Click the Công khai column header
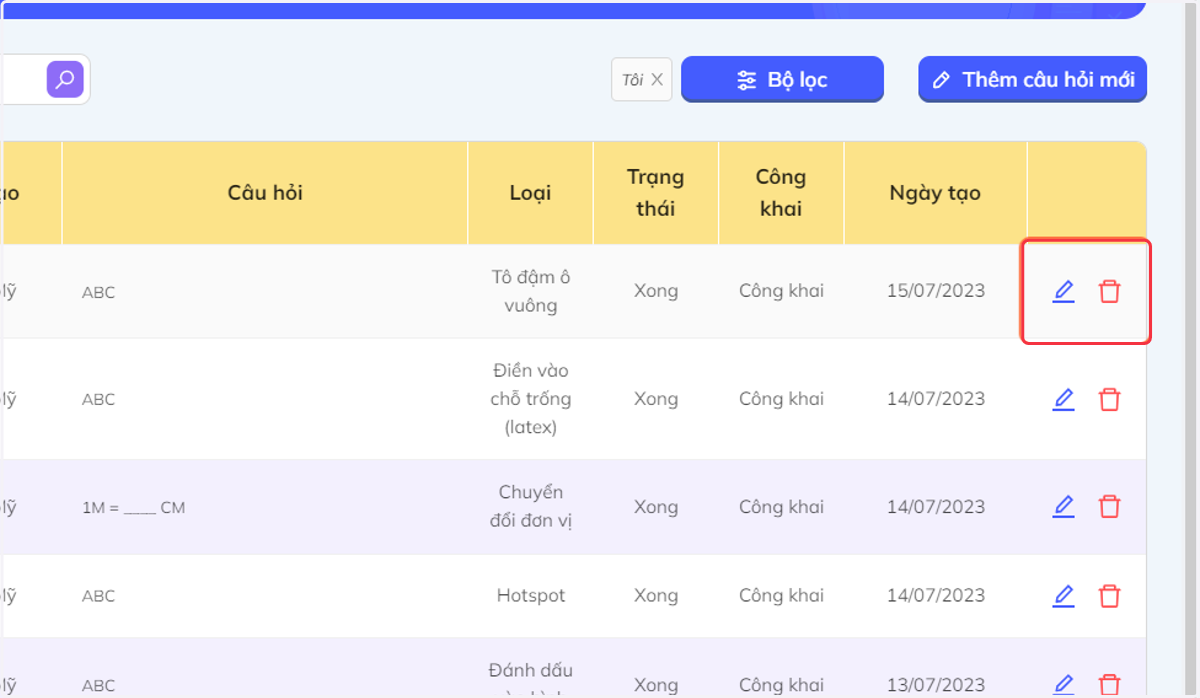This screenshot has height=698, width=1200. (781, 193)
